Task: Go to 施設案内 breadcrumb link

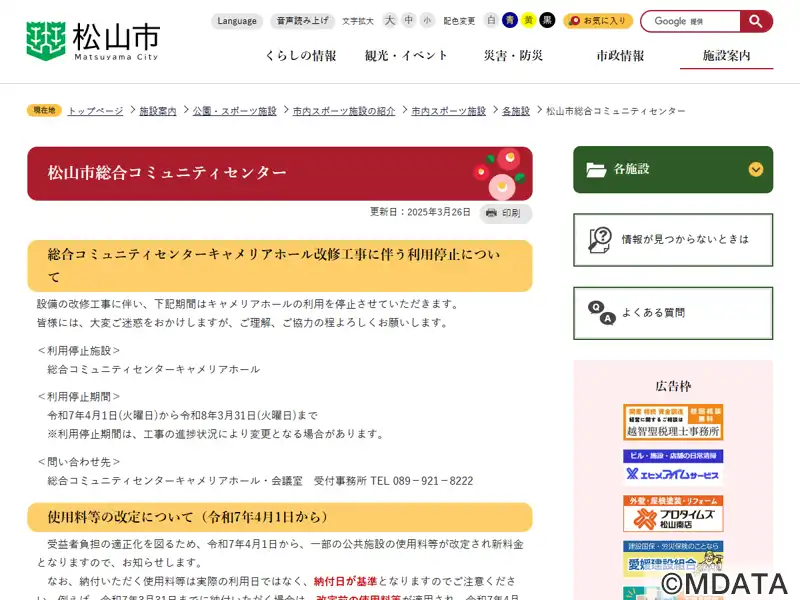Action: tap(158, 111)
